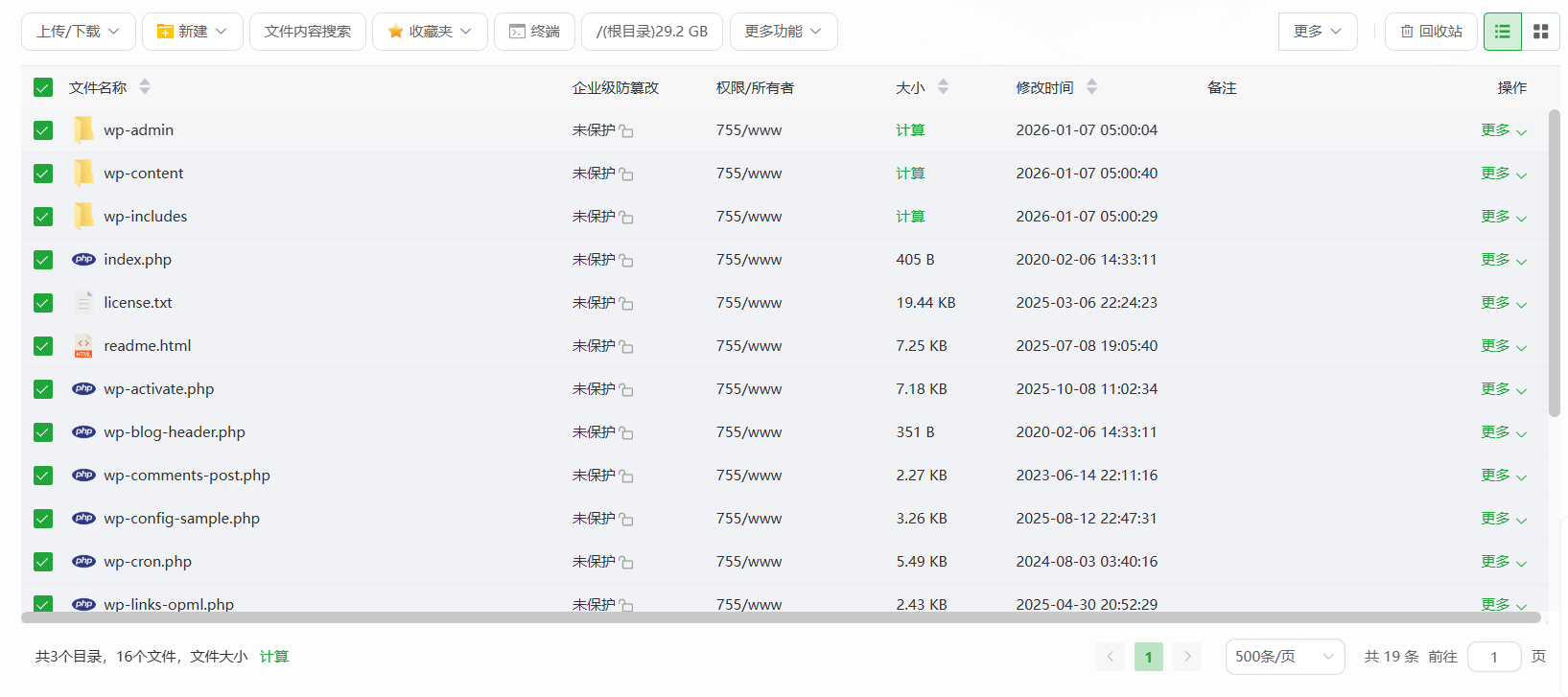The width and height of the screenshot is (1568, 697).
Task: Sort files by size arrows
Action: pos(943,87)
